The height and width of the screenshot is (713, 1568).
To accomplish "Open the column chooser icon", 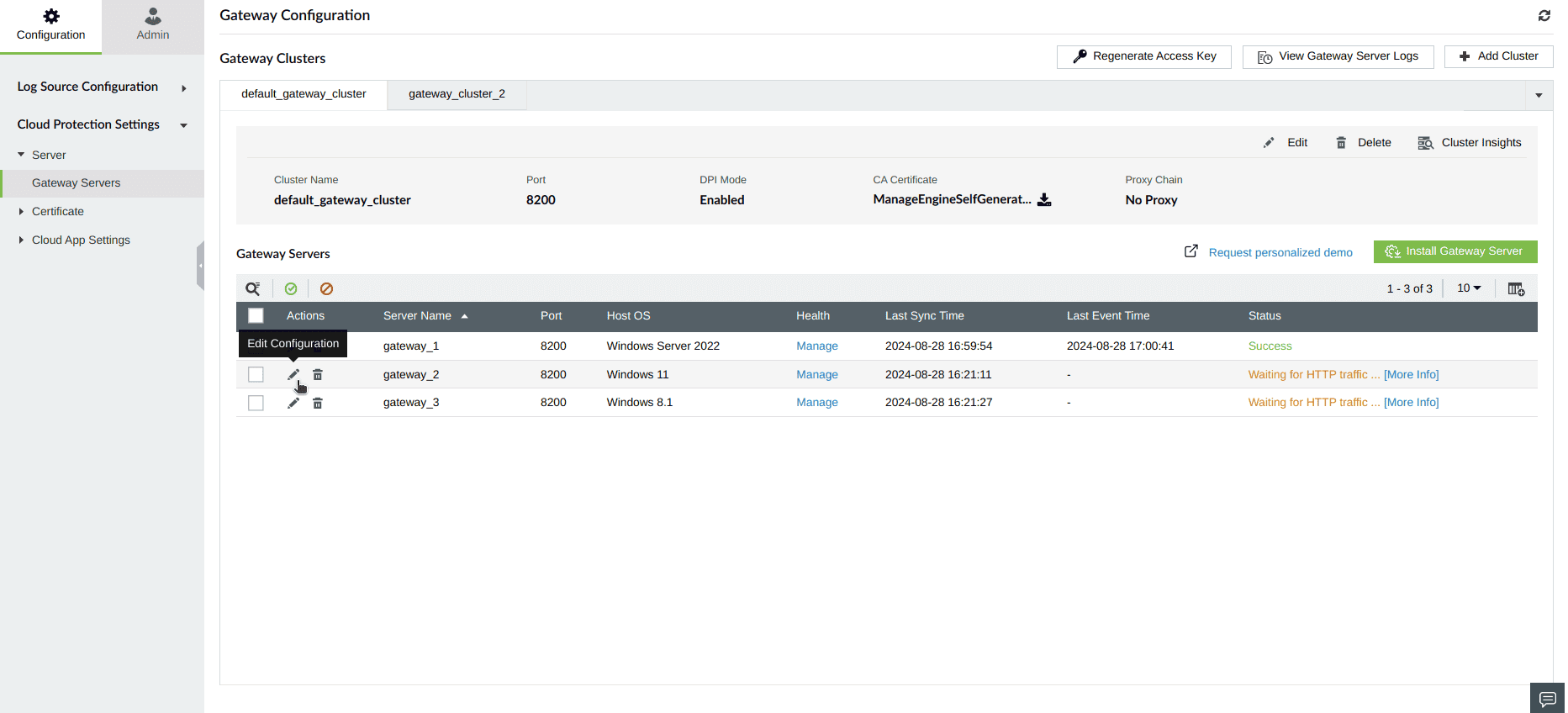I will tap(1516, 289).
